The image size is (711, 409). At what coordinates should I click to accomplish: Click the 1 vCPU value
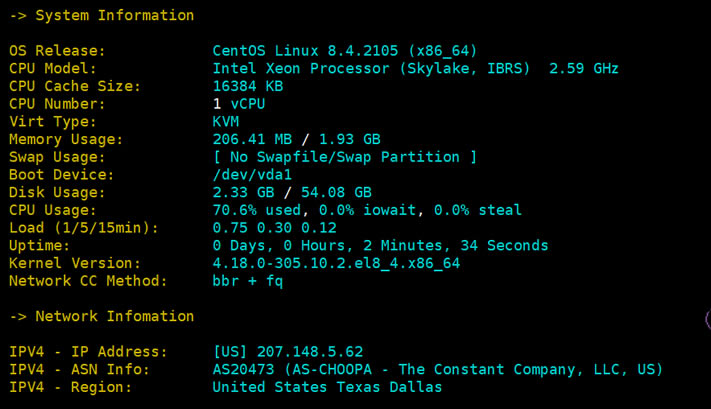(x=239, y=104)
